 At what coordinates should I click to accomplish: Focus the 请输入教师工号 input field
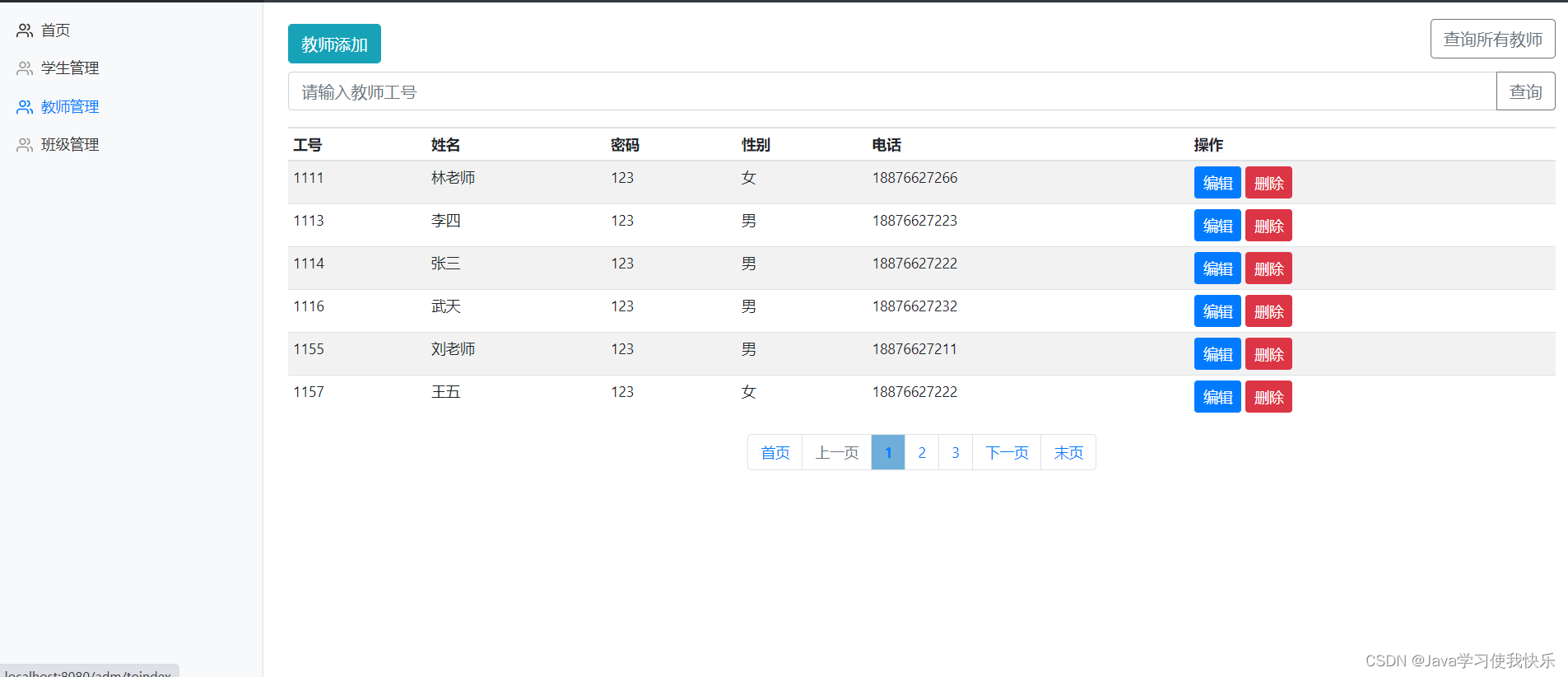[892, 91]
